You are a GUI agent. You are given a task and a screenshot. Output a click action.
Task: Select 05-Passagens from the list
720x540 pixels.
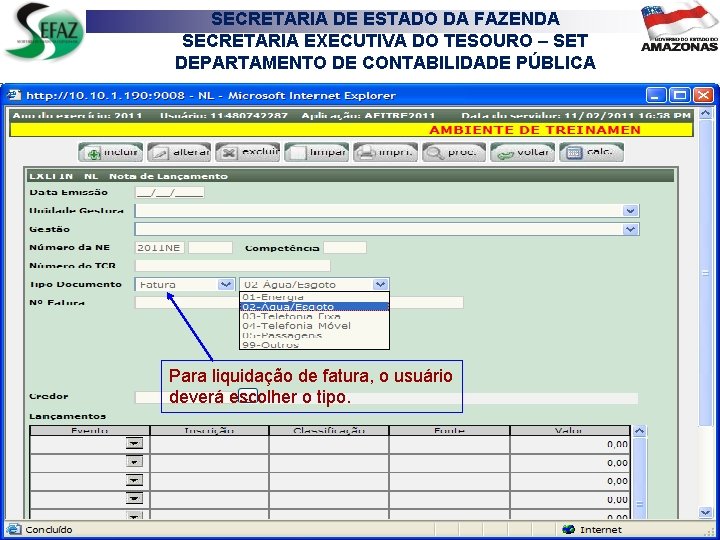[x=315, y=335]
